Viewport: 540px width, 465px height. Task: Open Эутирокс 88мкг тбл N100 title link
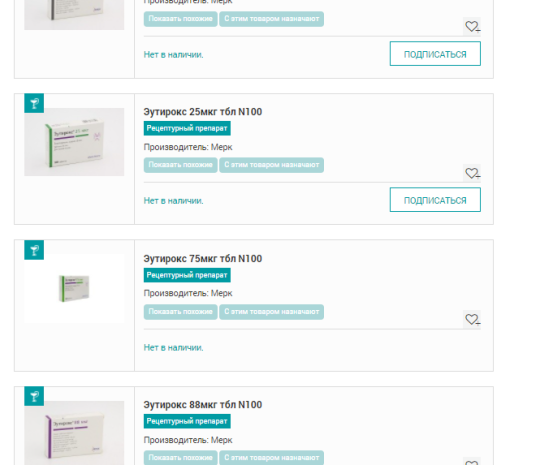[x=203, y=404]
